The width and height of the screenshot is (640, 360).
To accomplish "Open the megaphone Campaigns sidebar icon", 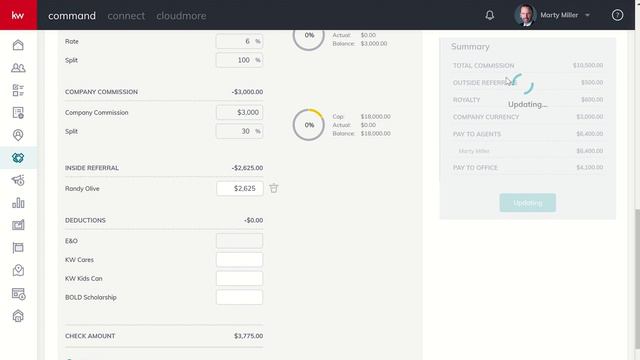I will pyautogui.click(x=18, y=180).
